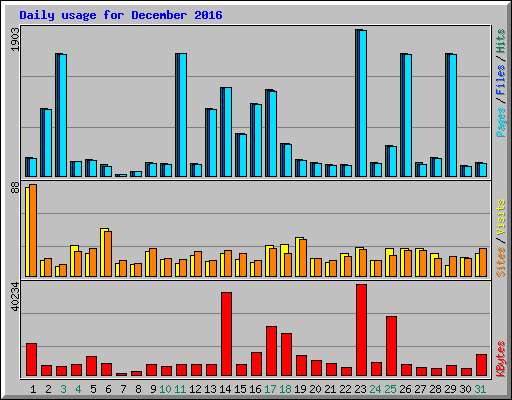Click day label "2" on the axis
Screen dimensions: 512x400
tap(48, 389)
